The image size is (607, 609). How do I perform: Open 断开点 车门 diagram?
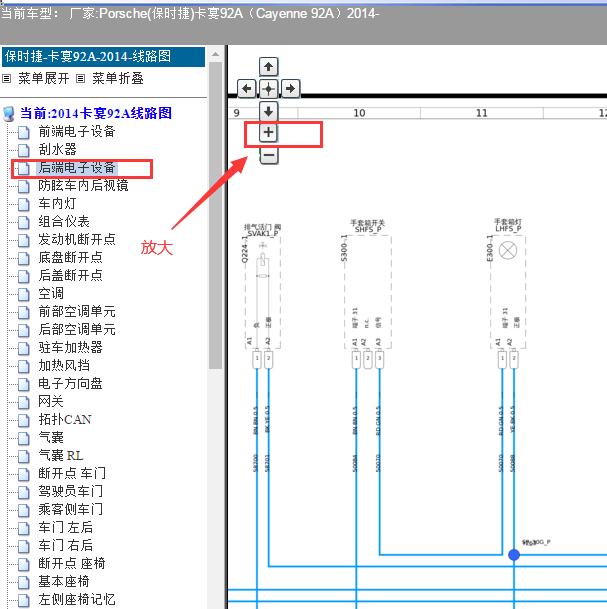72,473
